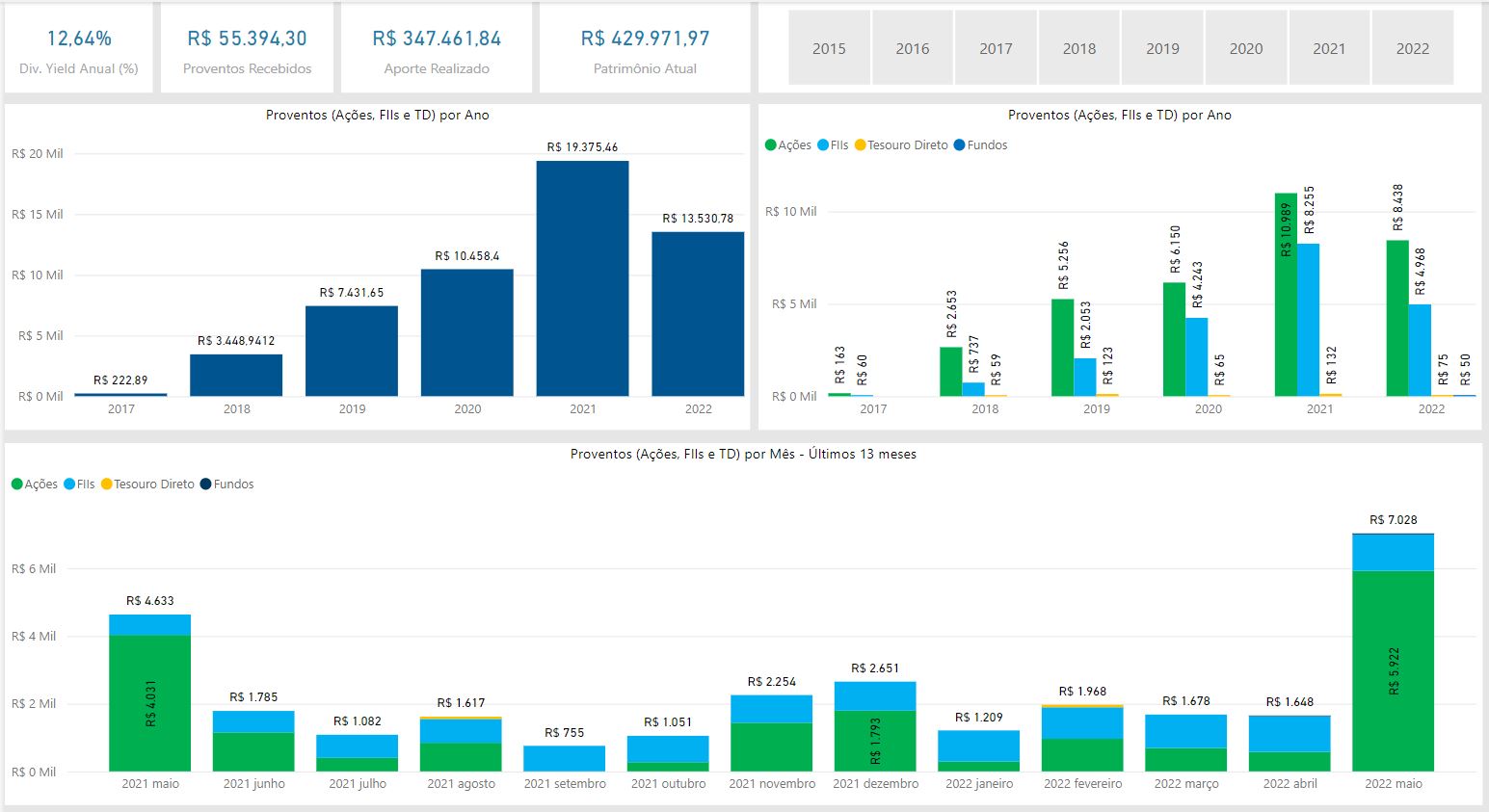This screenshot has width=1489, height=812.
Task: Click the light blue 2021 FIIs bar worth R$ 8.255
Action: pos(1309,320)
